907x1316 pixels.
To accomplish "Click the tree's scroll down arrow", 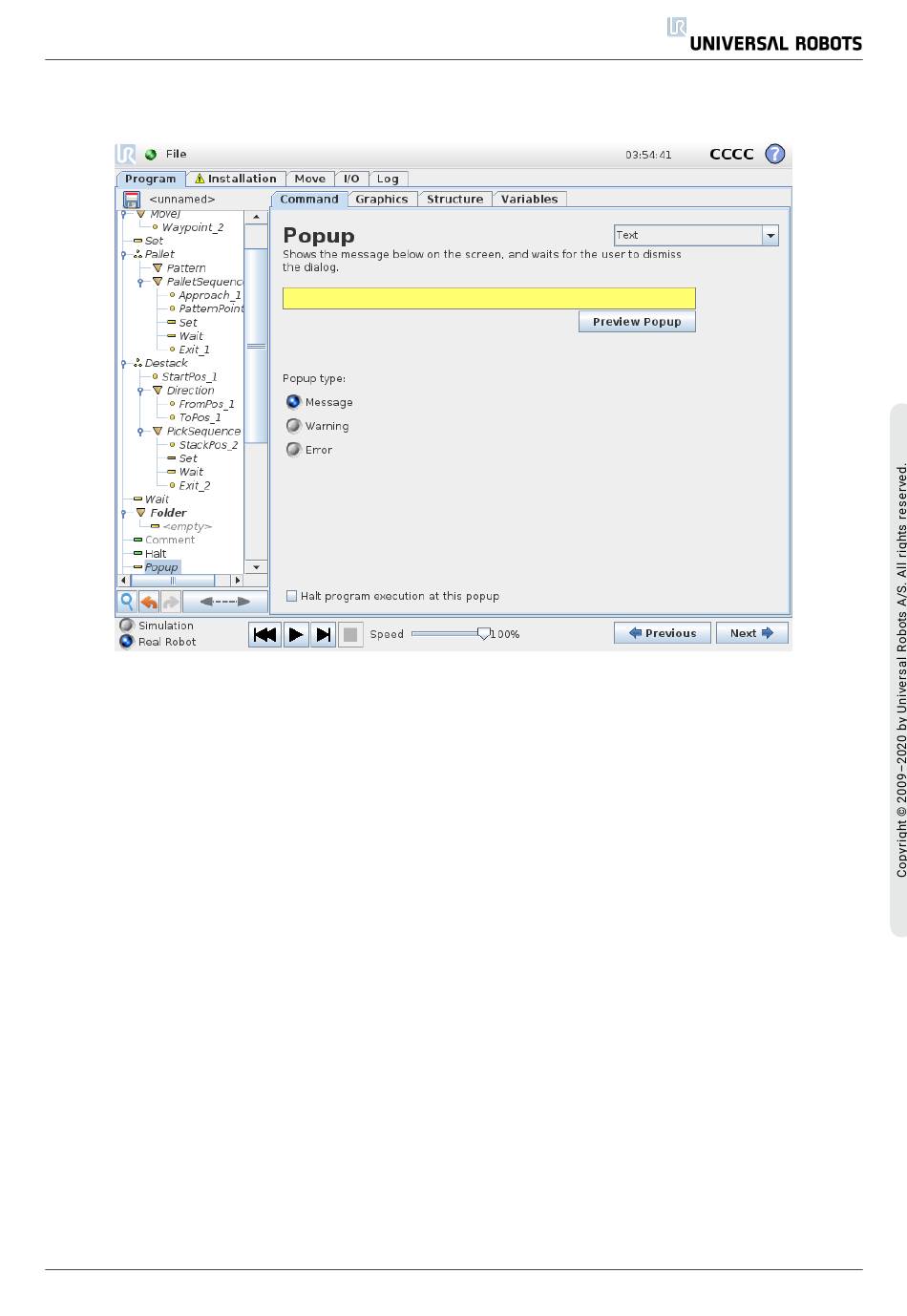I will pyautogui.click(x=256, y=567).
